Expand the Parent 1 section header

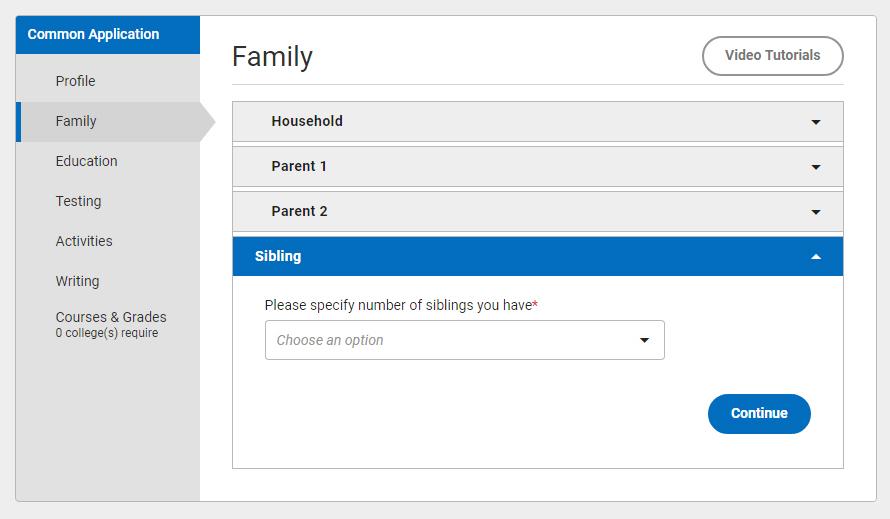click(299, 166)
